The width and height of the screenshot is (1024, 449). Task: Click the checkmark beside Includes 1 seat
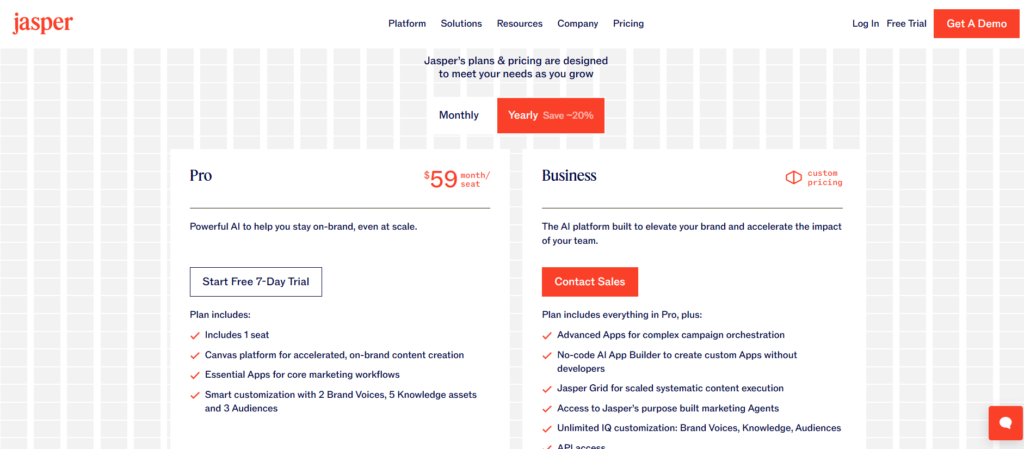[194, 335]
